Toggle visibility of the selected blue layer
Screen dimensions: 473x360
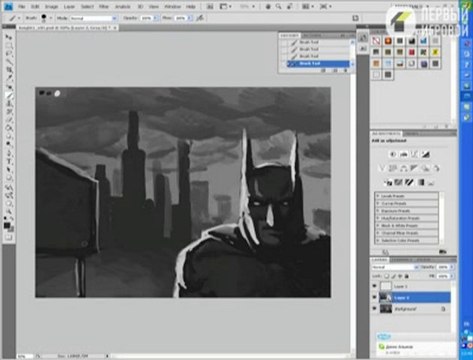click(374, 297)
